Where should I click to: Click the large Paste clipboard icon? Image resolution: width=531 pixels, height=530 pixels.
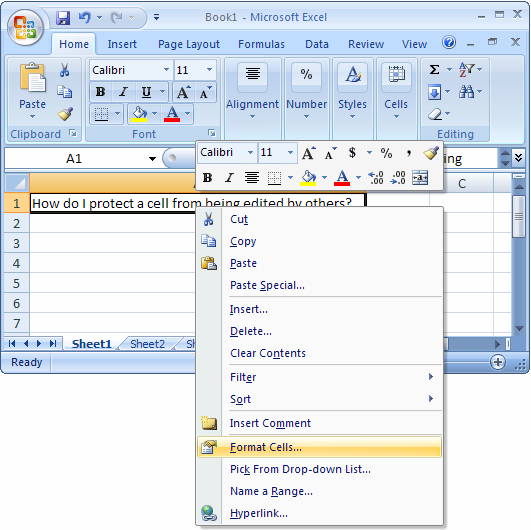tap(32, 78)
